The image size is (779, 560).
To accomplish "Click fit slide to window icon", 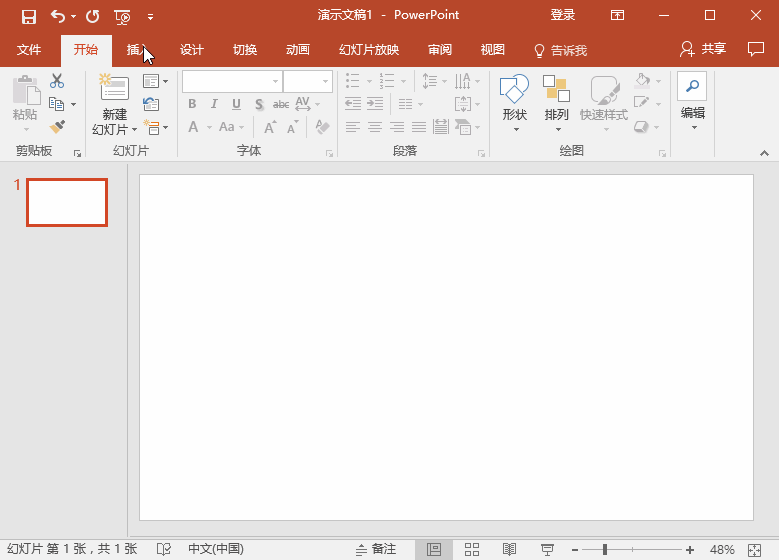I will [754, 550].
